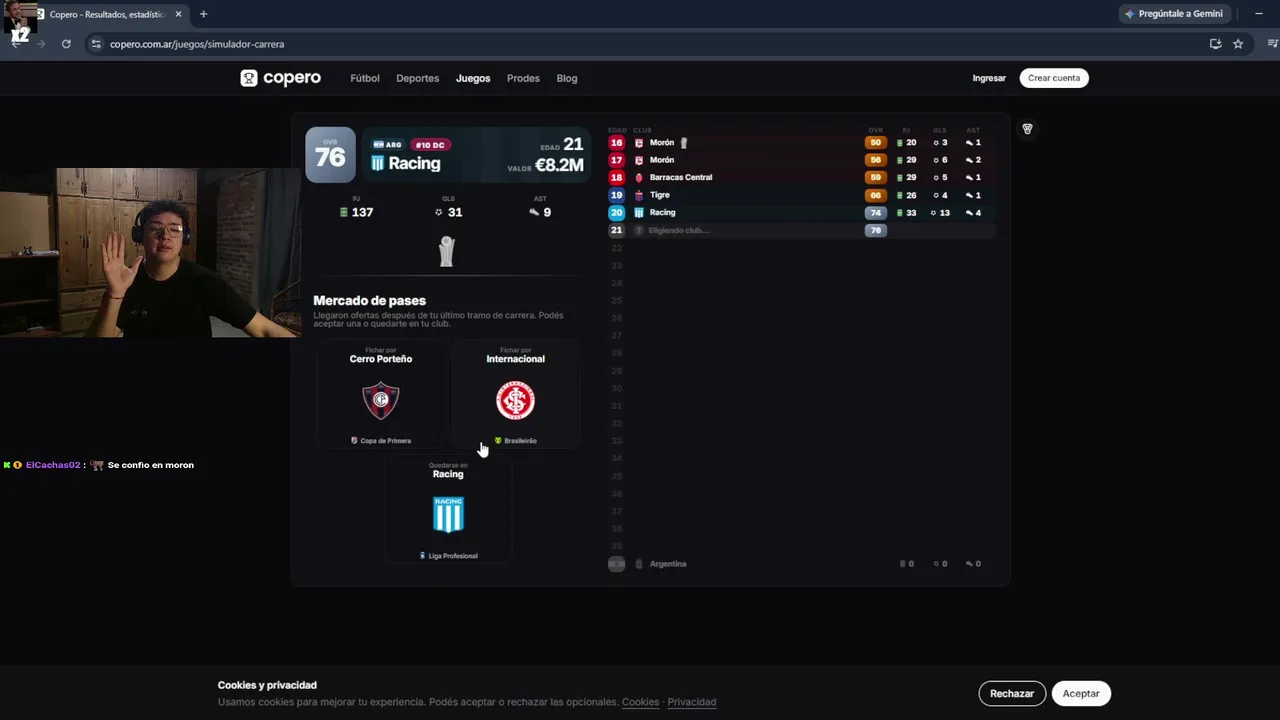Click the Mercado de pases heading
This screenshot has height=720, width=1280.
click(x=369, y=301)
